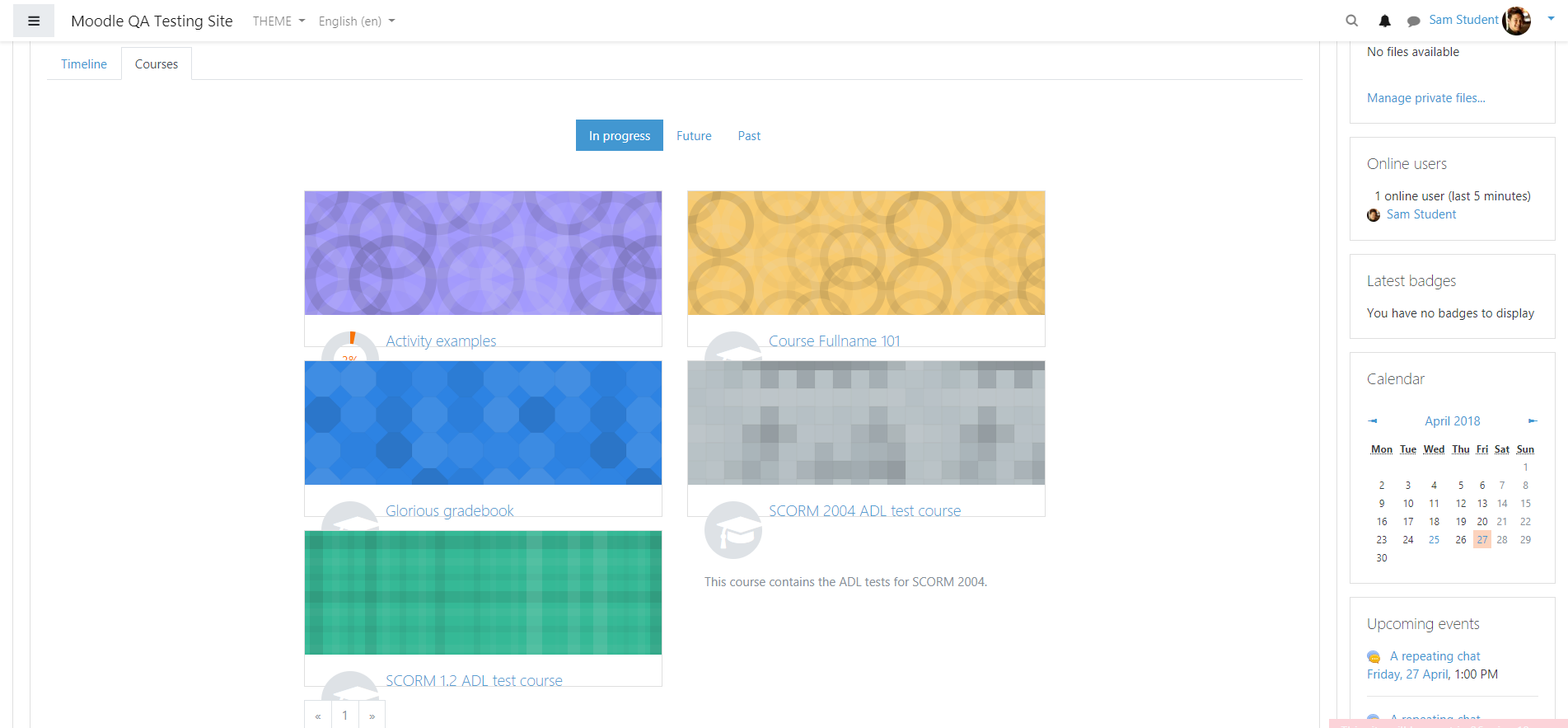Open the Course Fullname 101 orange image
The width and height of the screenshot is (1568, 728).
866,252
